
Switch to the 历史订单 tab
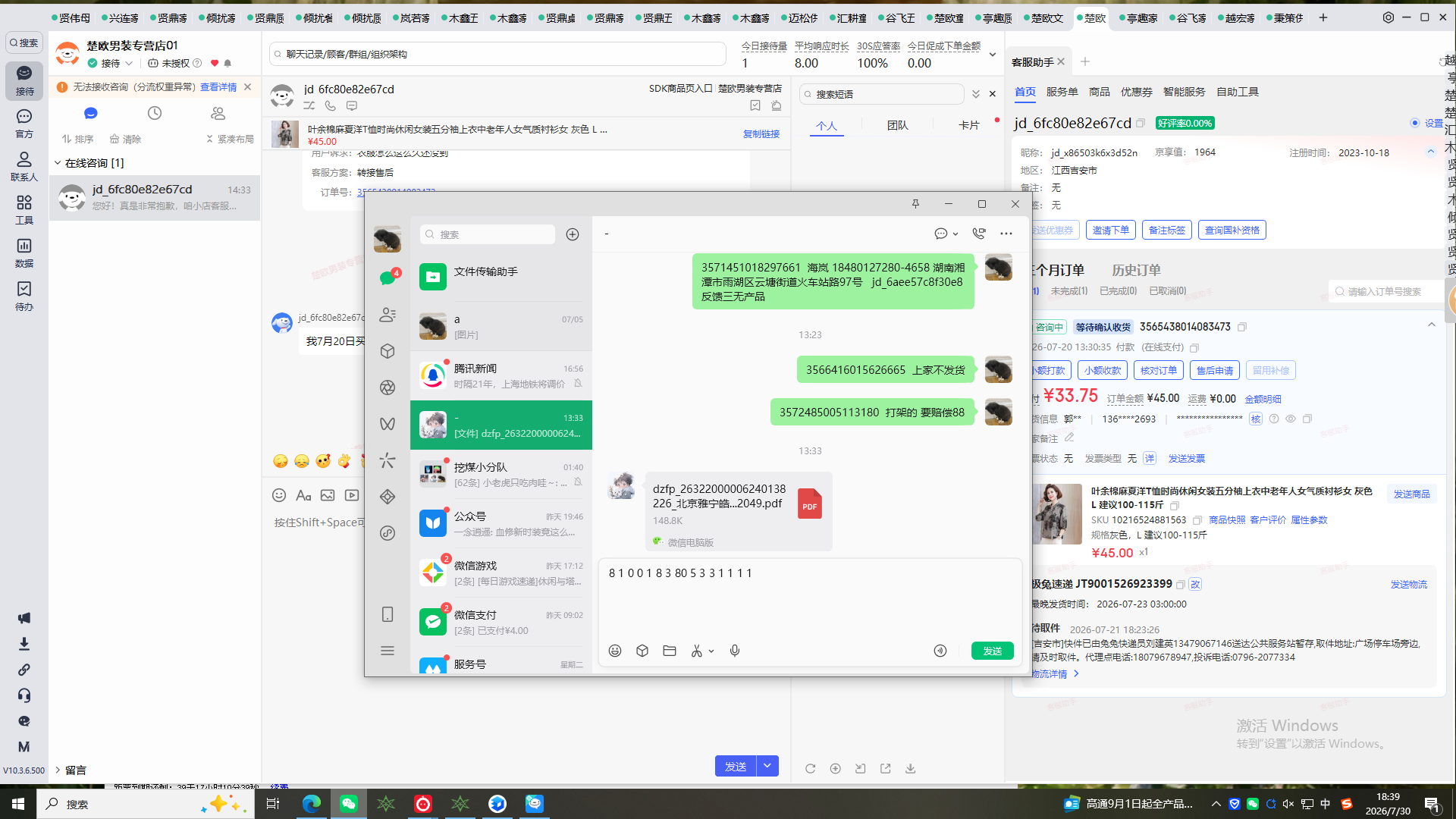[x=1136, y=270]
